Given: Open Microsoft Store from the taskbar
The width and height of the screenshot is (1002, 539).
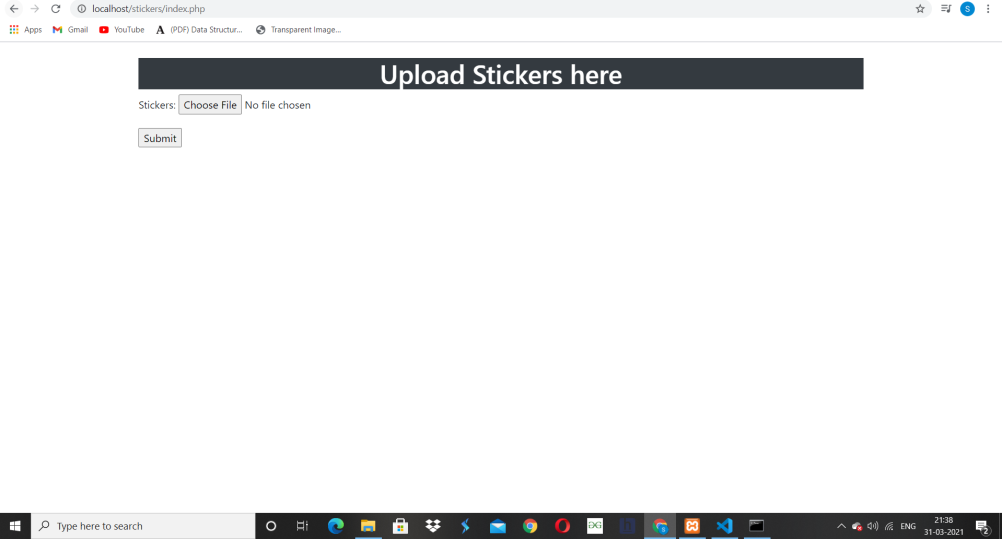Looking at the screenshot, I should click(x=401, y=526).
